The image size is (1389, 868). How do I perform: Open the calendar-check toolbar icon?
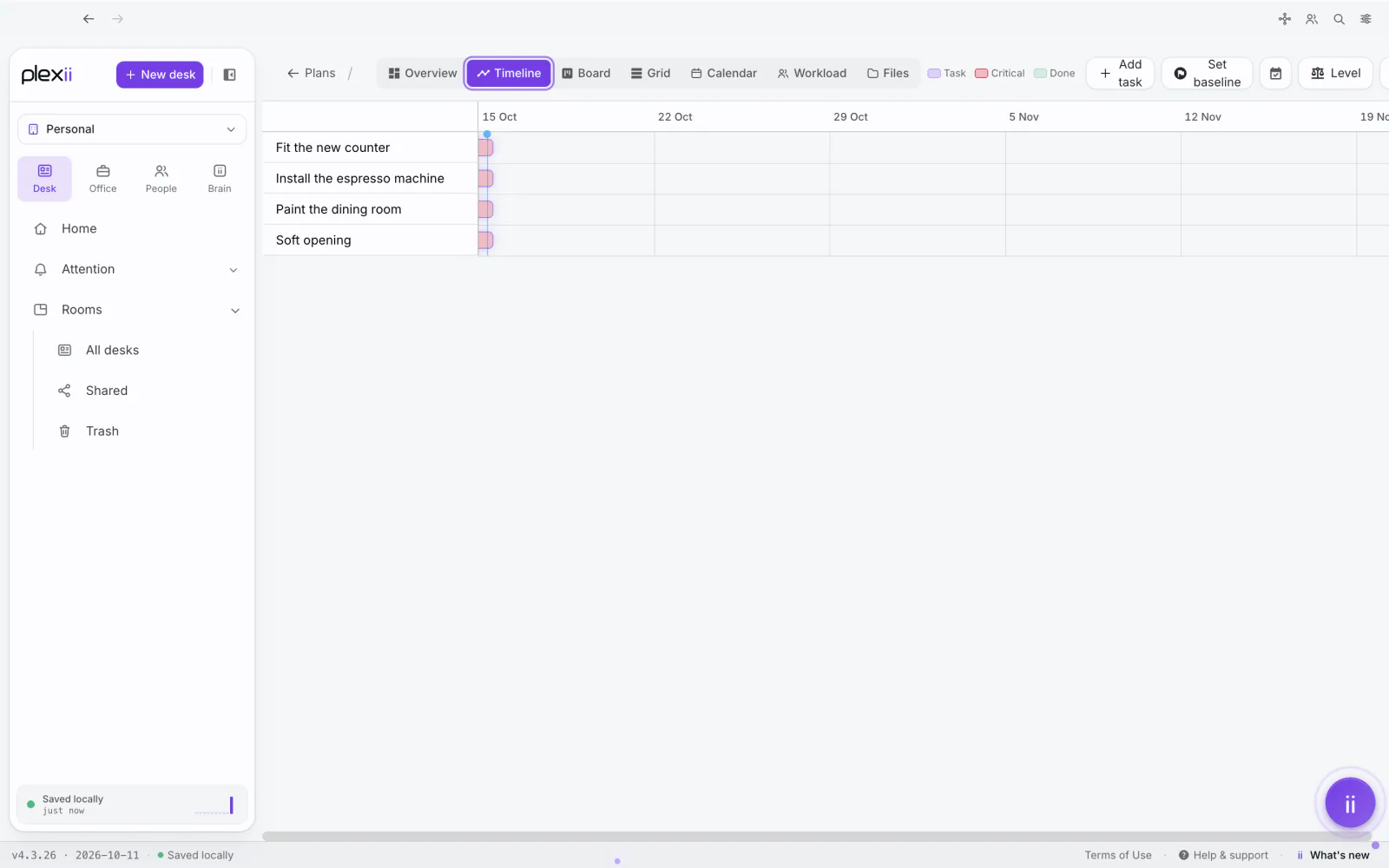point(1276,73)
